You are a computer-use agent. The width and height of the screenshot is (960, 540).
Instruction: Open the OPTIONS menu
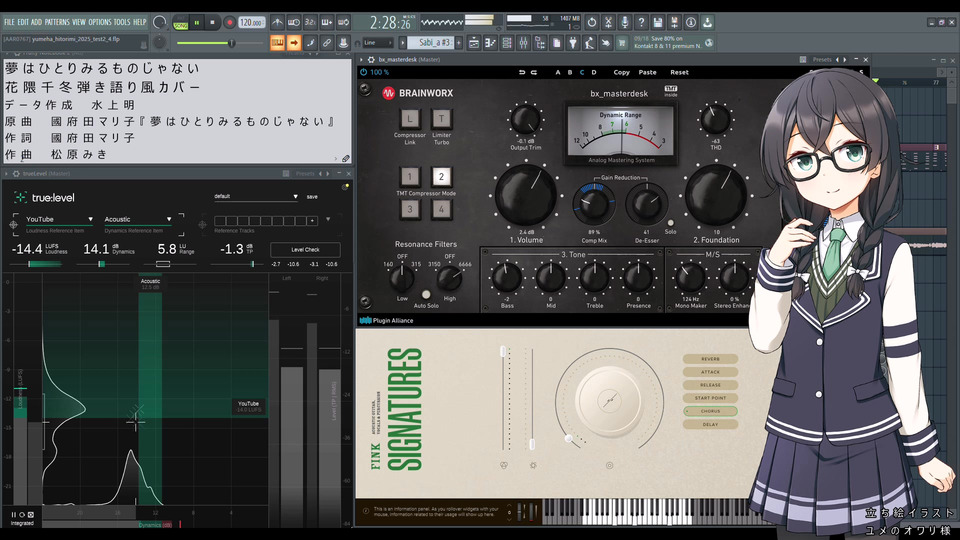[100, 22]
